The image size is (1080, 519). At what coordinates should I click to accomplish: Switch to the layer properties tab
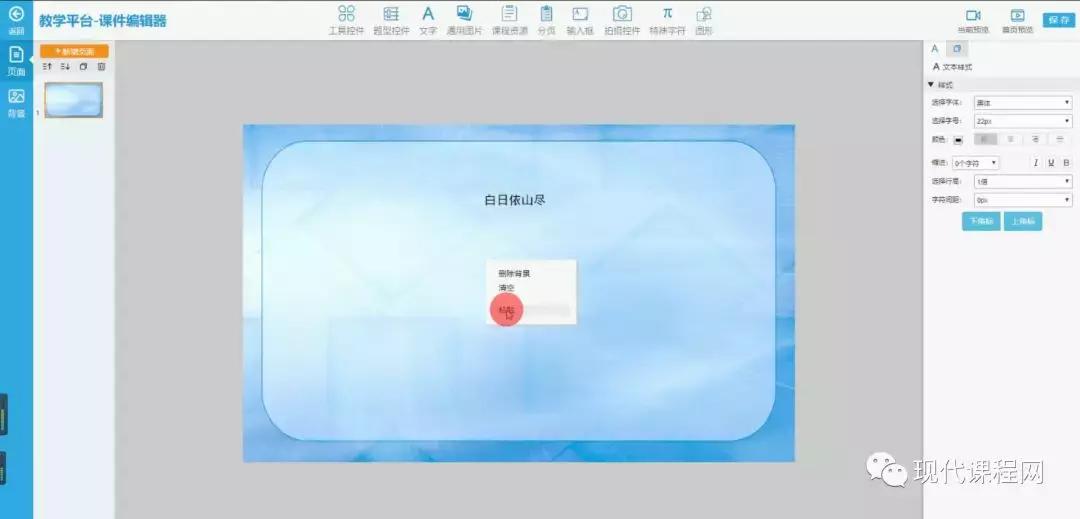point(957,49)
